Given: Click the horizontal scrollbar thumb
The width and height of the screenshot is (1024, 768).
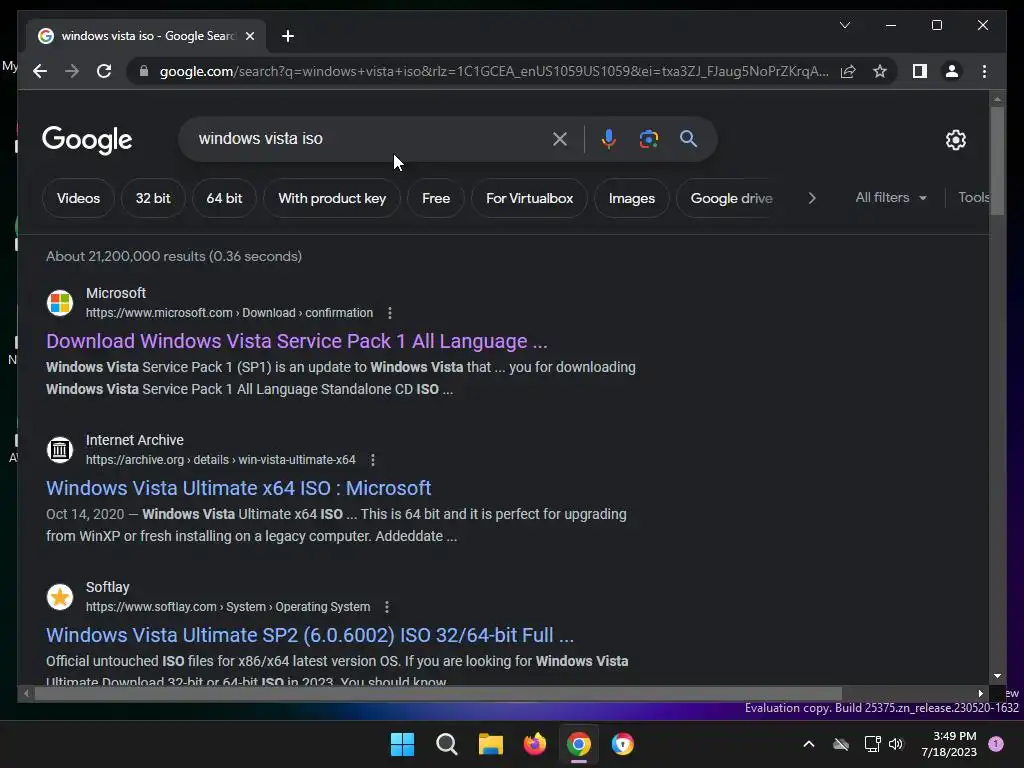Looking at the screenshot, I should pos(438,694).
